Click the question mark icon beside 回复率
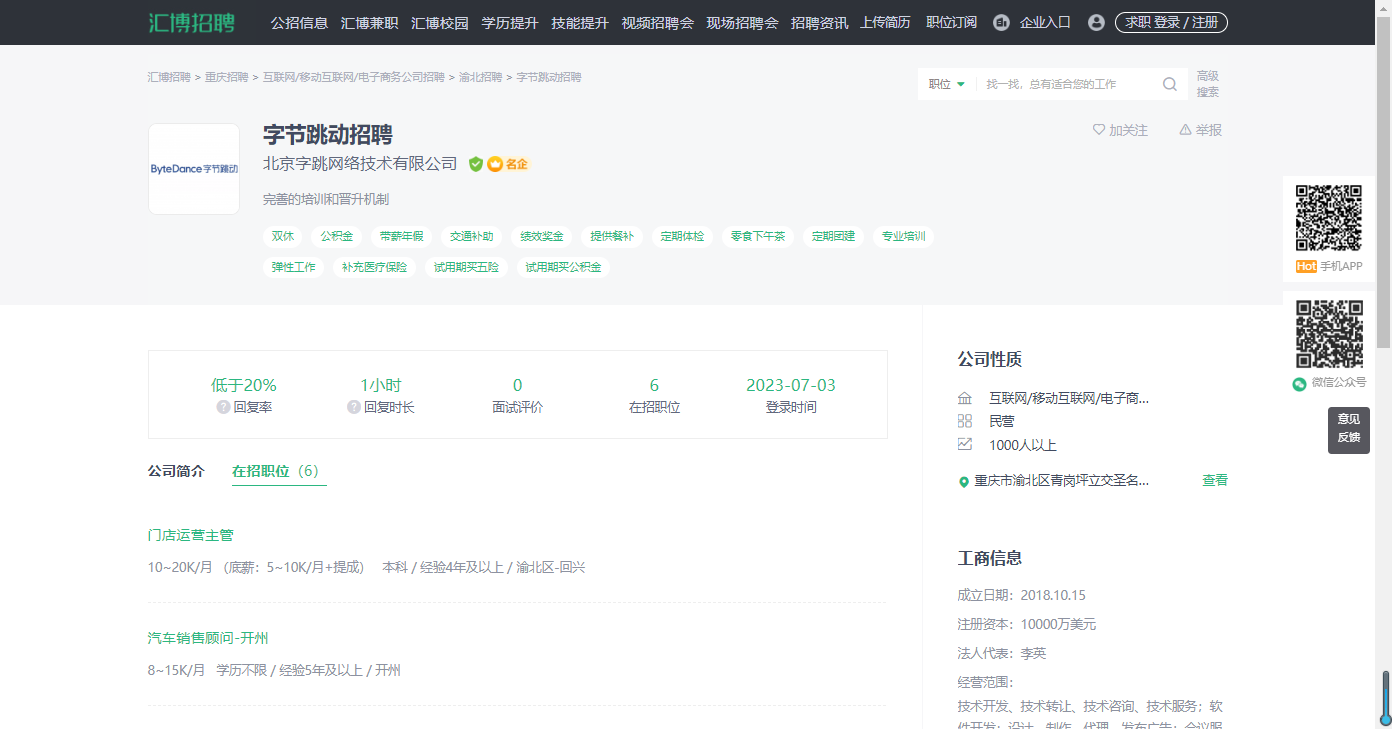1392x729 pixels. click(223, 407)
